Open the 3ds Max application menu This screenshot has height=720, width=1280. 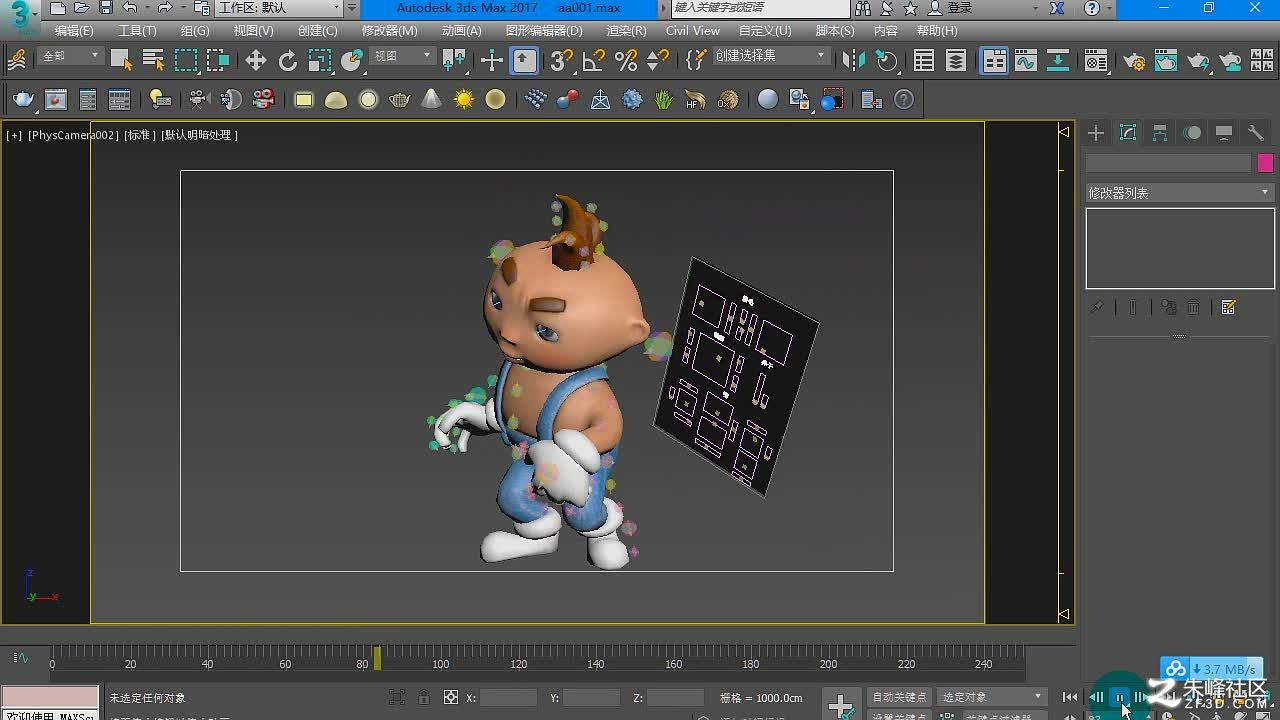(20, 18)
